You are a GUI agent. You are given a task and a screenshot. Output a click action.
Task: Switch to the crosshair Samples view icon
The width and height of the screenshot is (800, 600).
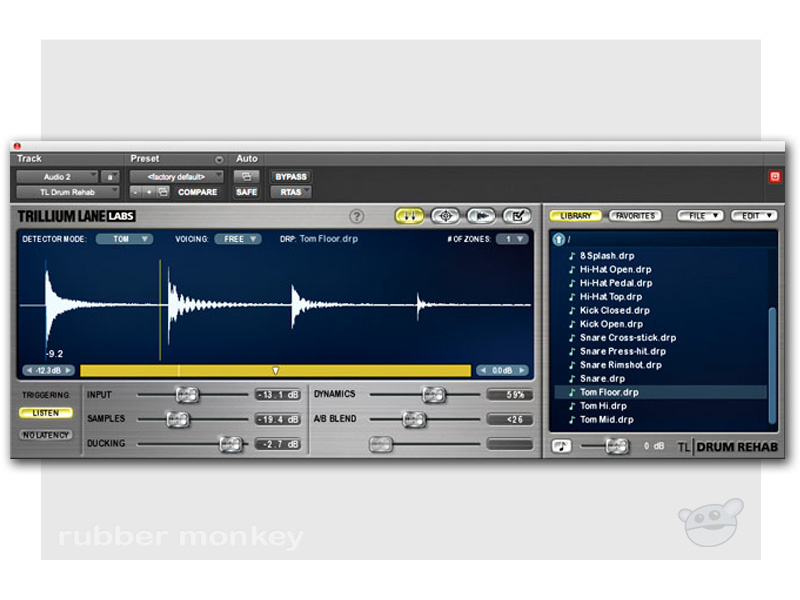click(x=445, y=216)
